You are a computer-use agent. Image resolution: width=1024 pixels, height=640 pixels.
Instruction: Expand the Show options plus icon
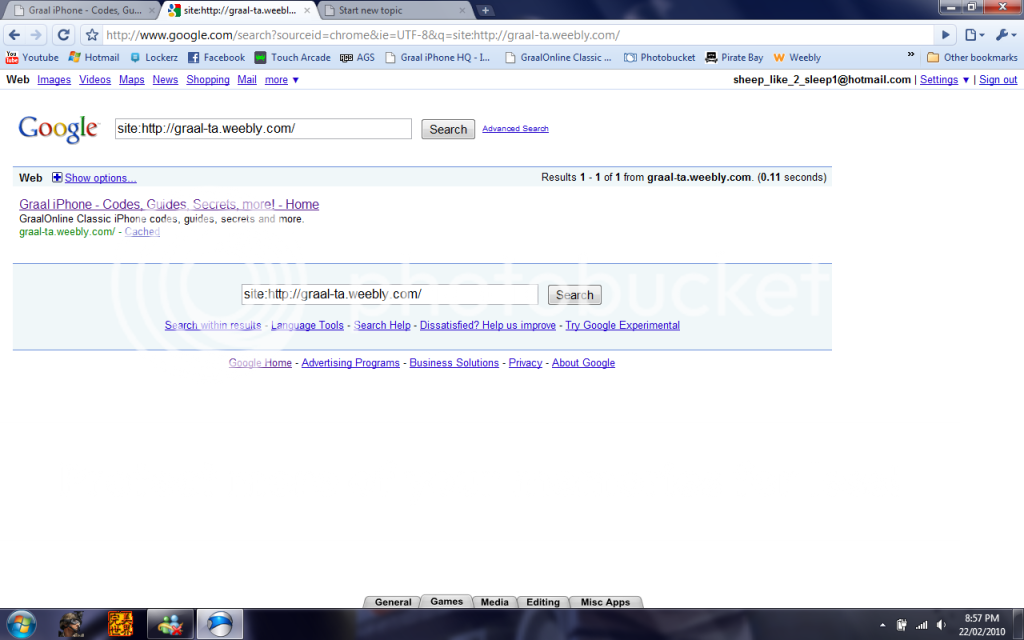(57, 178)
